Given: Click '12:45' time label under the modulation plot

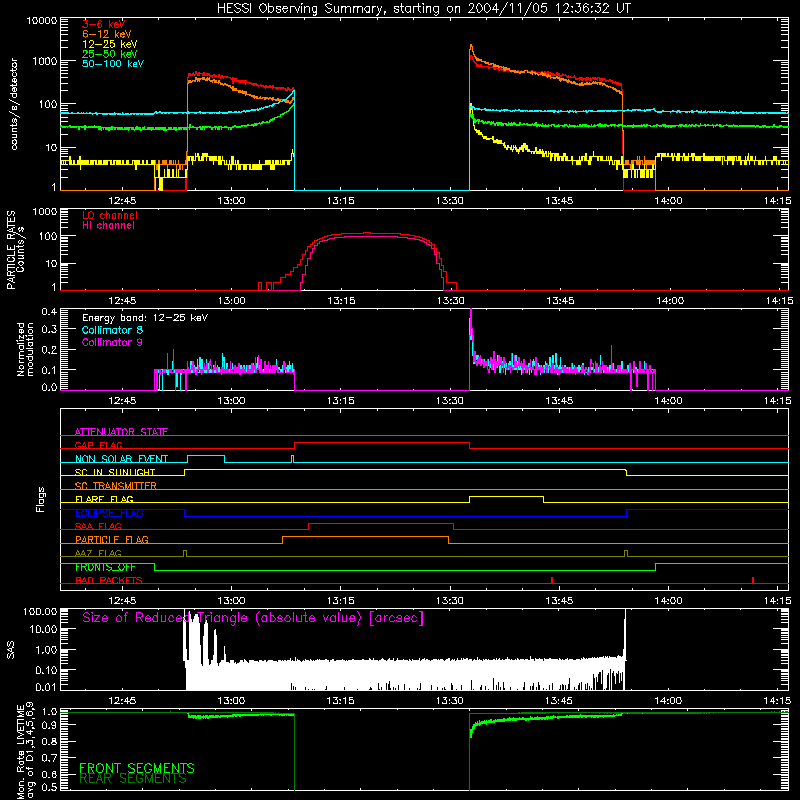Looking at the screenshot, I should (122, 400).
